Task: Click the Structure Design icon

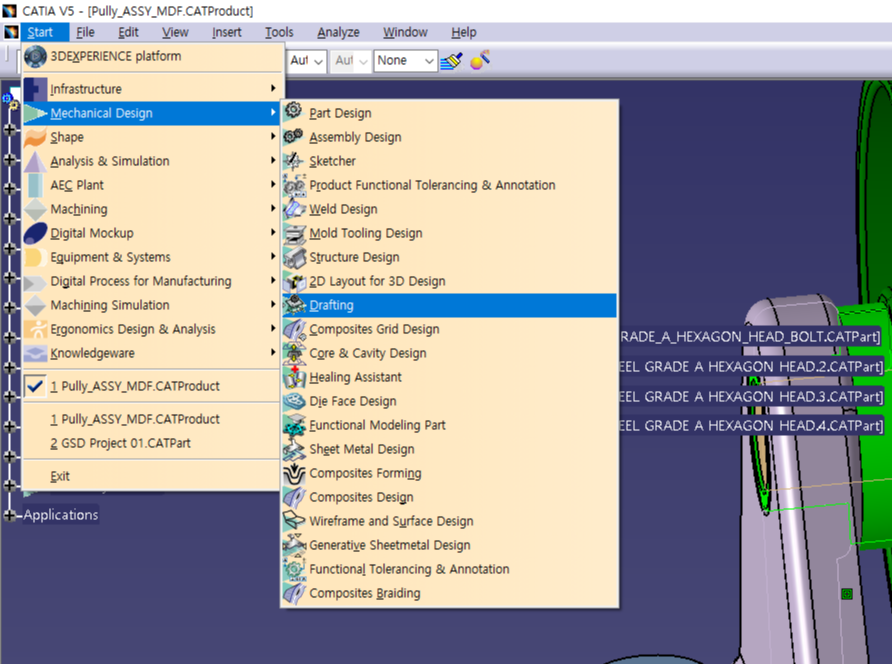Action: tap(294, 257)
